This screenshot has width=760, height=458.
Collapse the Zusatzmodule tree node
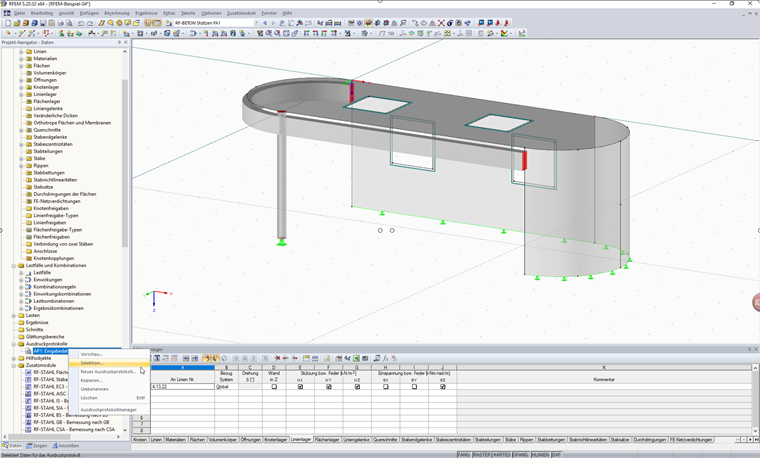[x=14, y=365]
